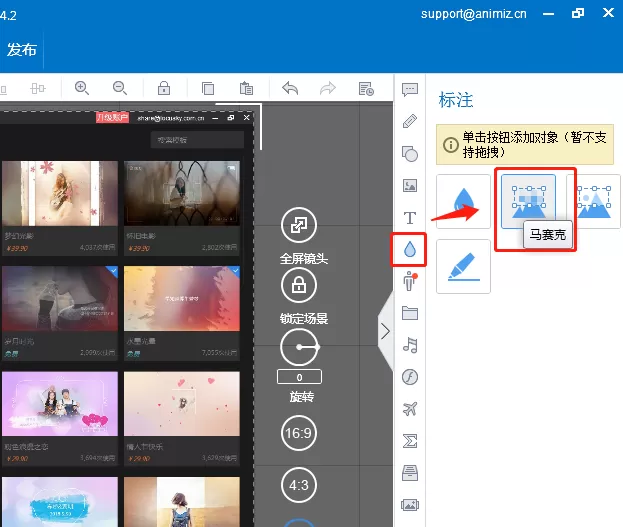Open the Text tool in sidebar
The width and height of the screenshot is (623, 527).
(x=410, y=218)
